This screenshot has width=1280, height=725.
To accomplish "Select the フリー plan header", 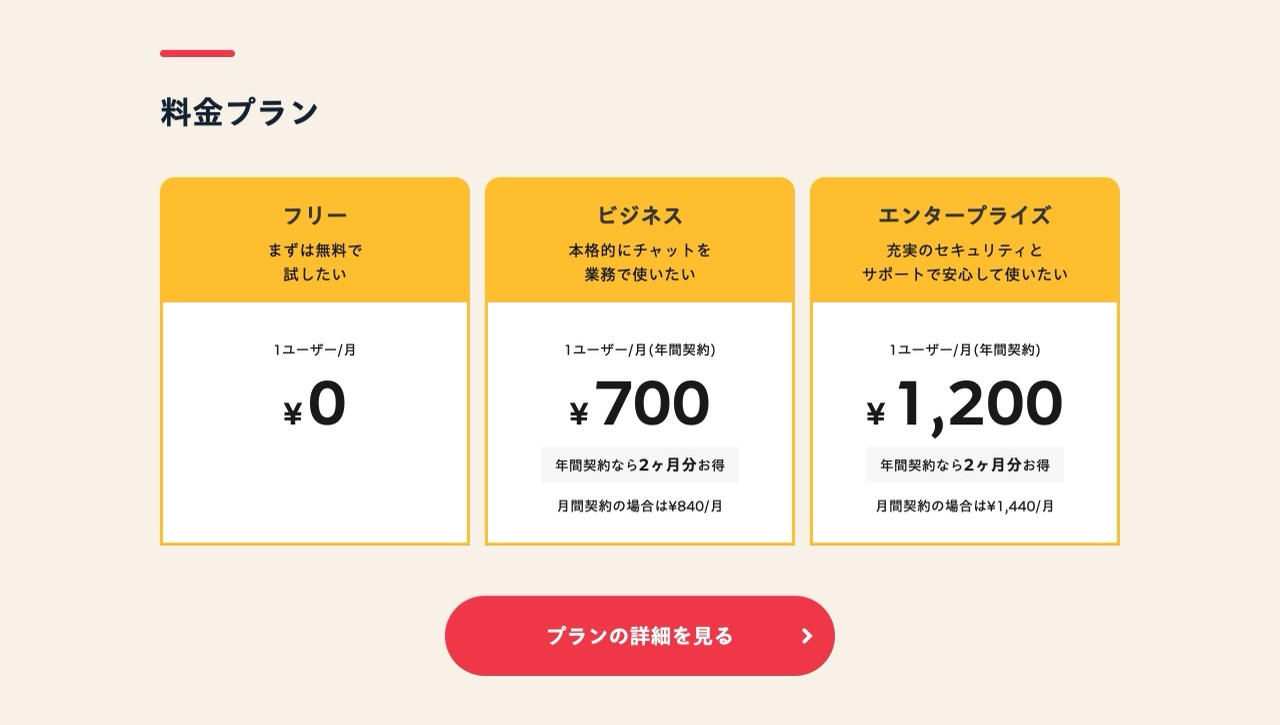I will coord(314,214).
